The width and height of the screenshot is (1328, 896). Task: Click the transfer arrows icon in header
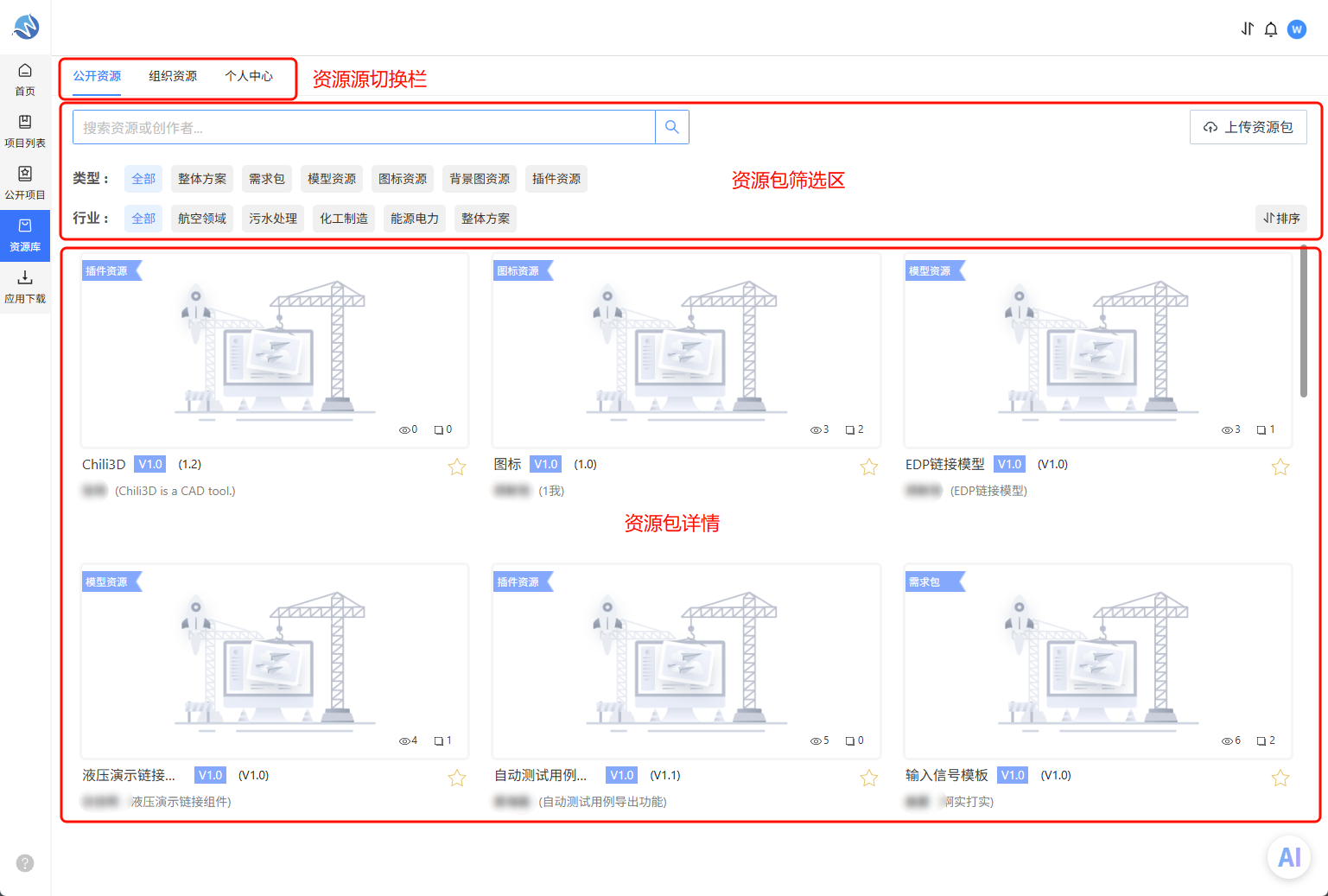tap(1247, 29)
